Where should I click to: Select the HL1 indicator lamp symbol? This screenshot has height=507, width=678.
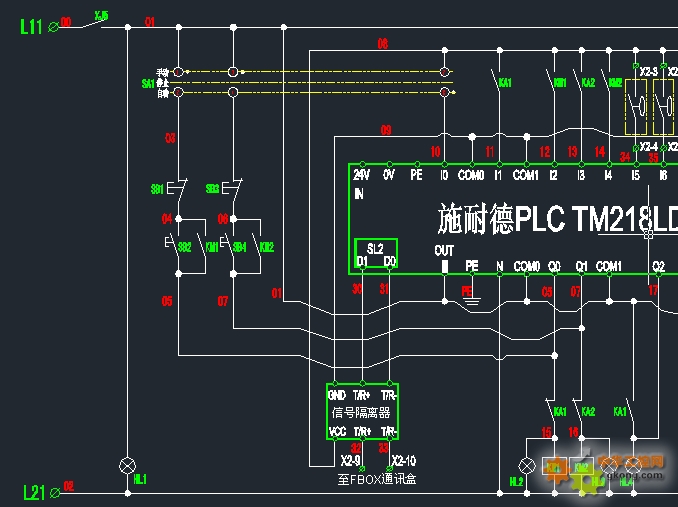tap(127, 466)
